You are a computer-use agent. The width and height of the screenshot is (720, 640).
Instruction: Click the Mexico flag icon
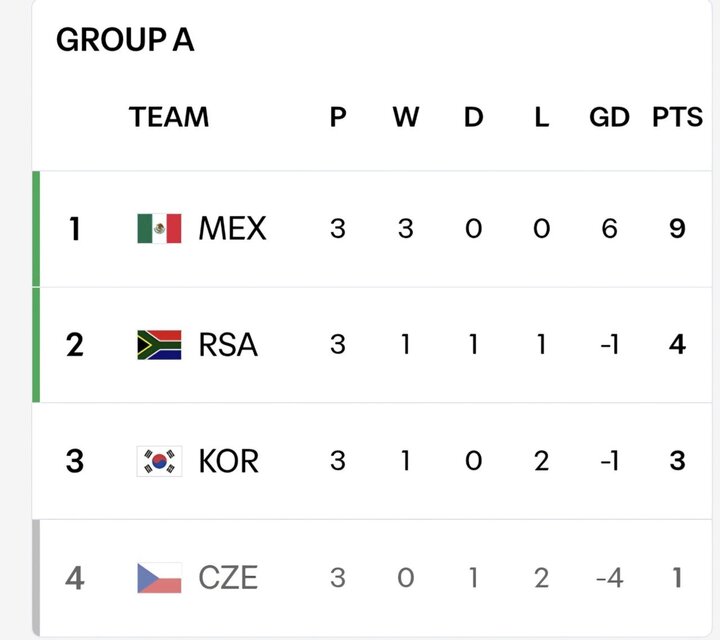(159, 228)
